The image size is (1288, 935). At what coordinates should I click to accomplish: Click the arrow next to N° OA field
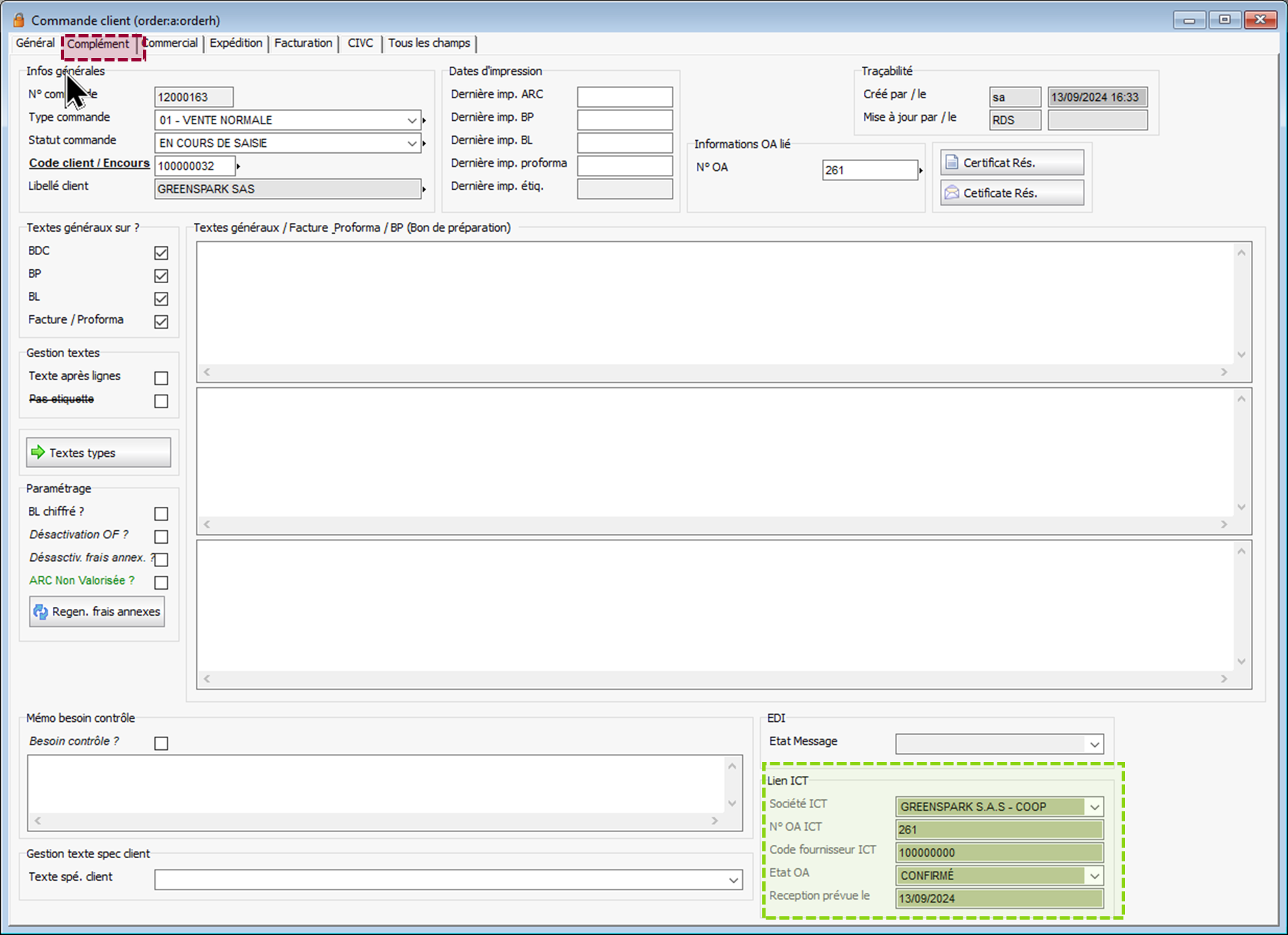921,171
